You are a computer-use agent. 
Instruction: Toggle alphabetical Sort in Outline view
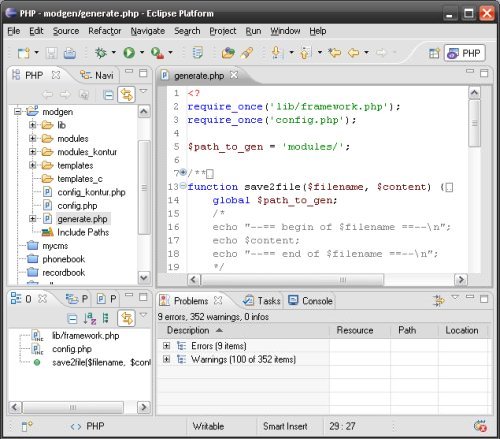90,319
